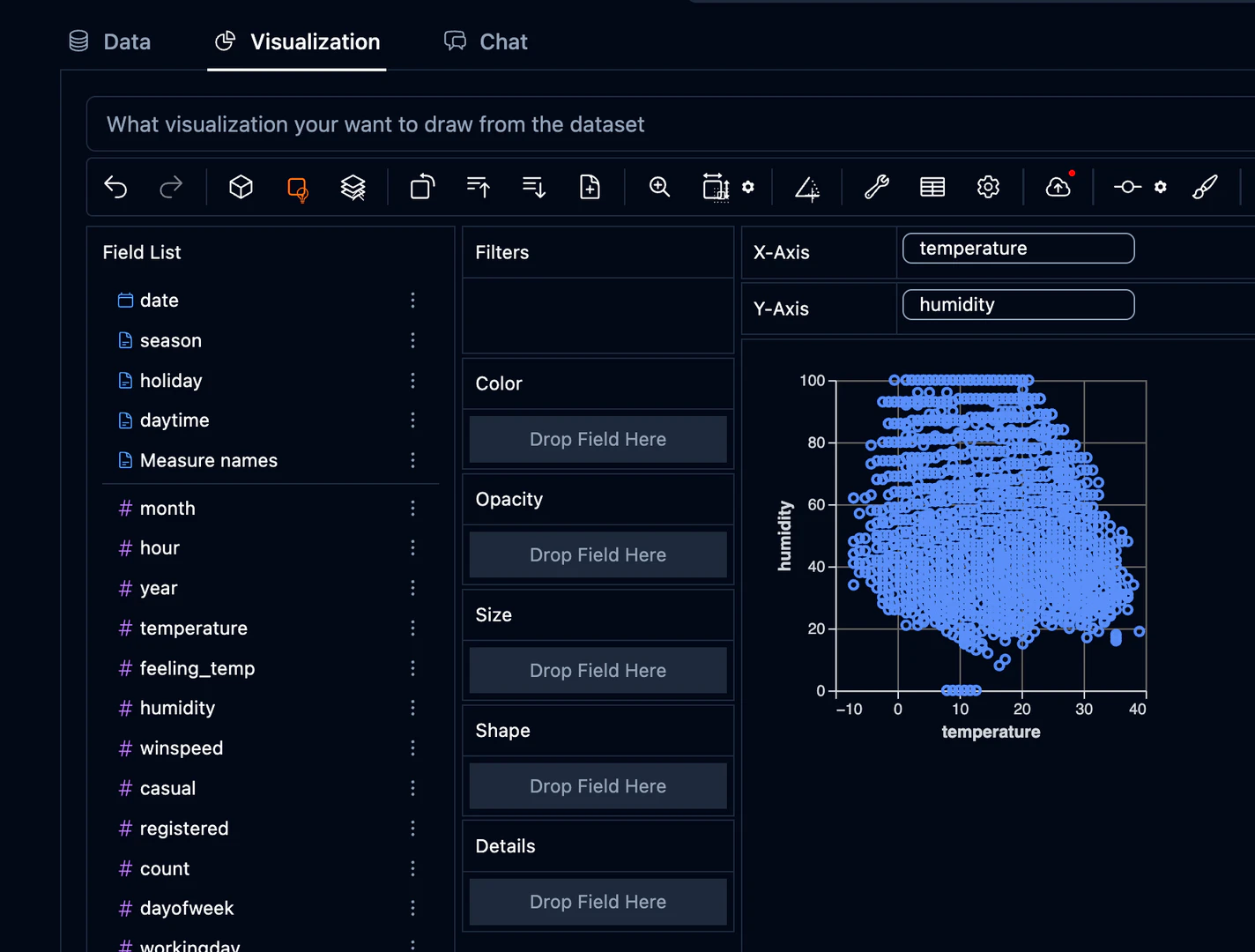Image resolution: width=1255 pixels, height=952 pixels.
Task: Select the mark type tool in the toolbar
Action: coord(297,187)
